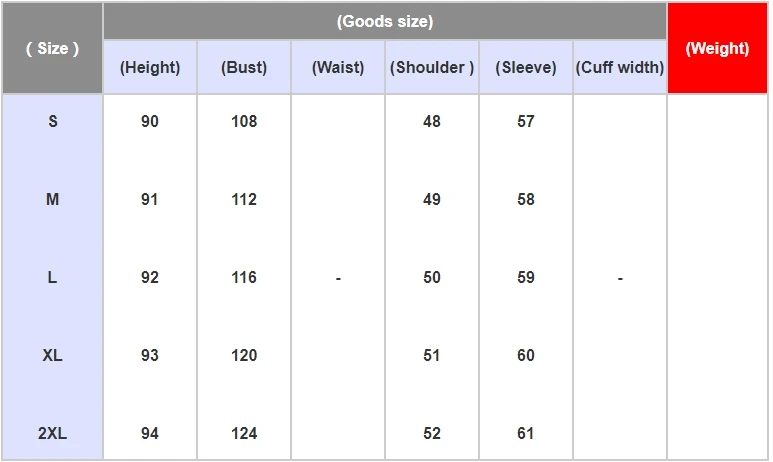Click the Bust column header

[244, 67]
